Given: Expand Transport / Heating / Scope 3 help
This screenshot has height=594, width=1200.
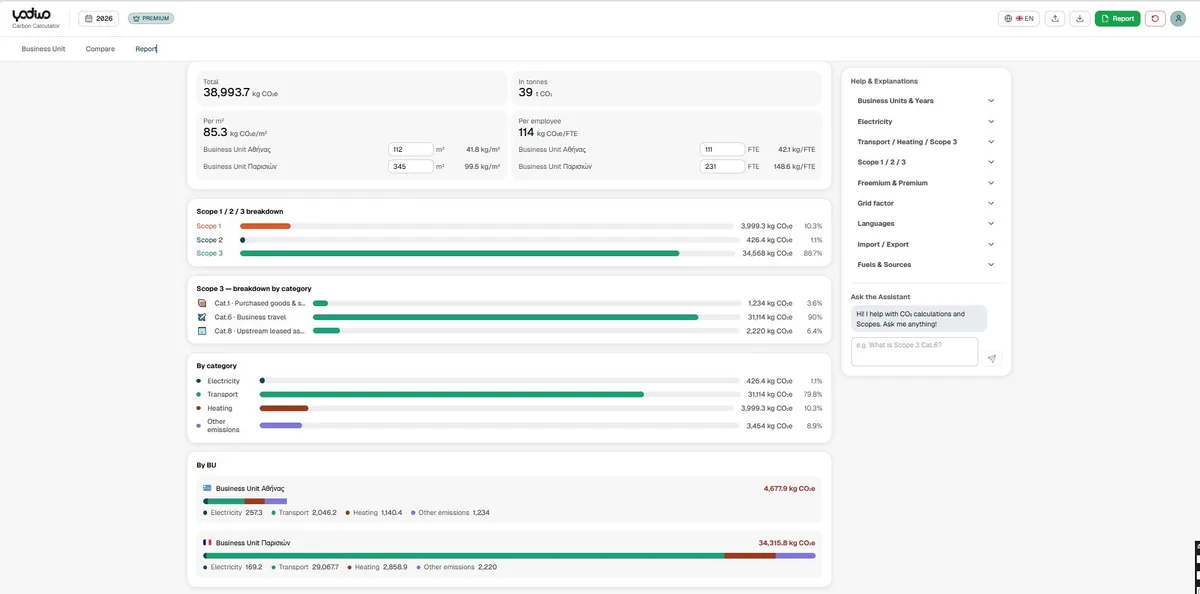Looking at the screenshot, I should (926, 142).
